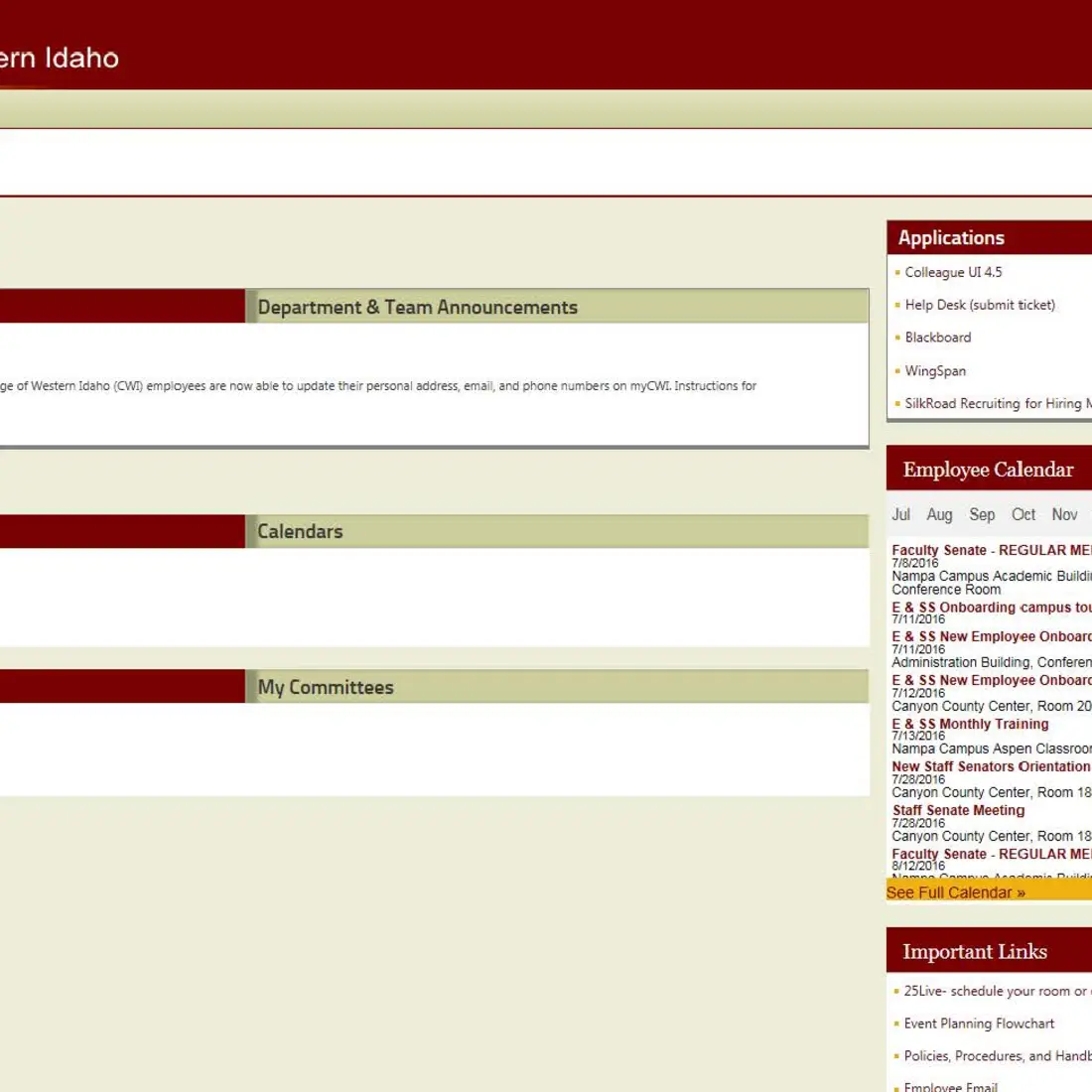Select the Jul month tab
This screenshot has width=1092, height=1092.
pos(900,514)
